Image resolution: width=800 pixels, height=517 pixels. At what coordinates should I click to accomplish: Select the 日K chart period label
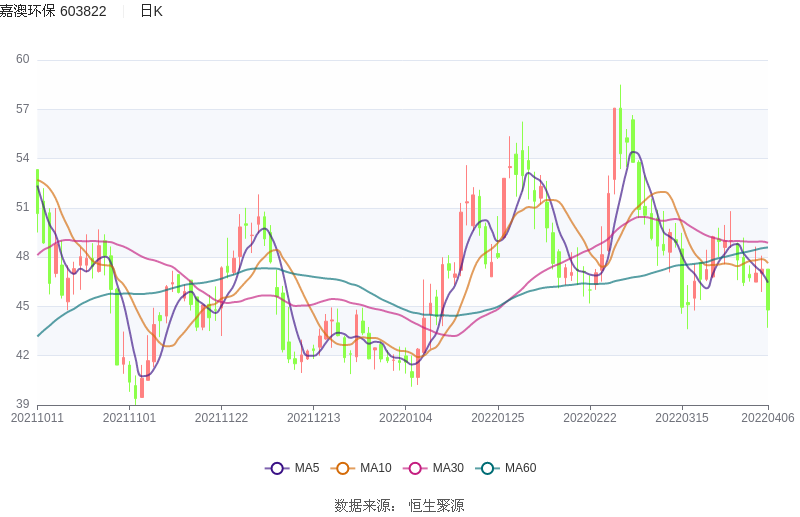151,11
